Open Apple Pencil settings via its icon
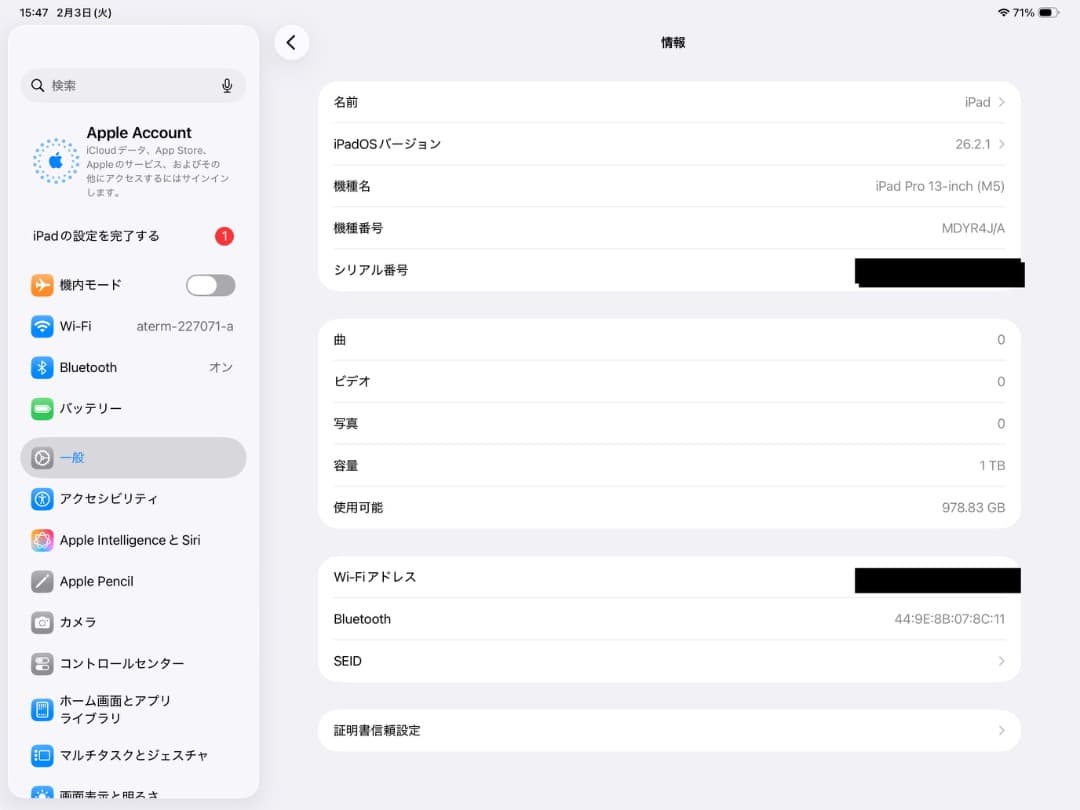Image resolution: width=1080 pixels, height=810 pixels. pyautogui.click(x=40, y=581)
